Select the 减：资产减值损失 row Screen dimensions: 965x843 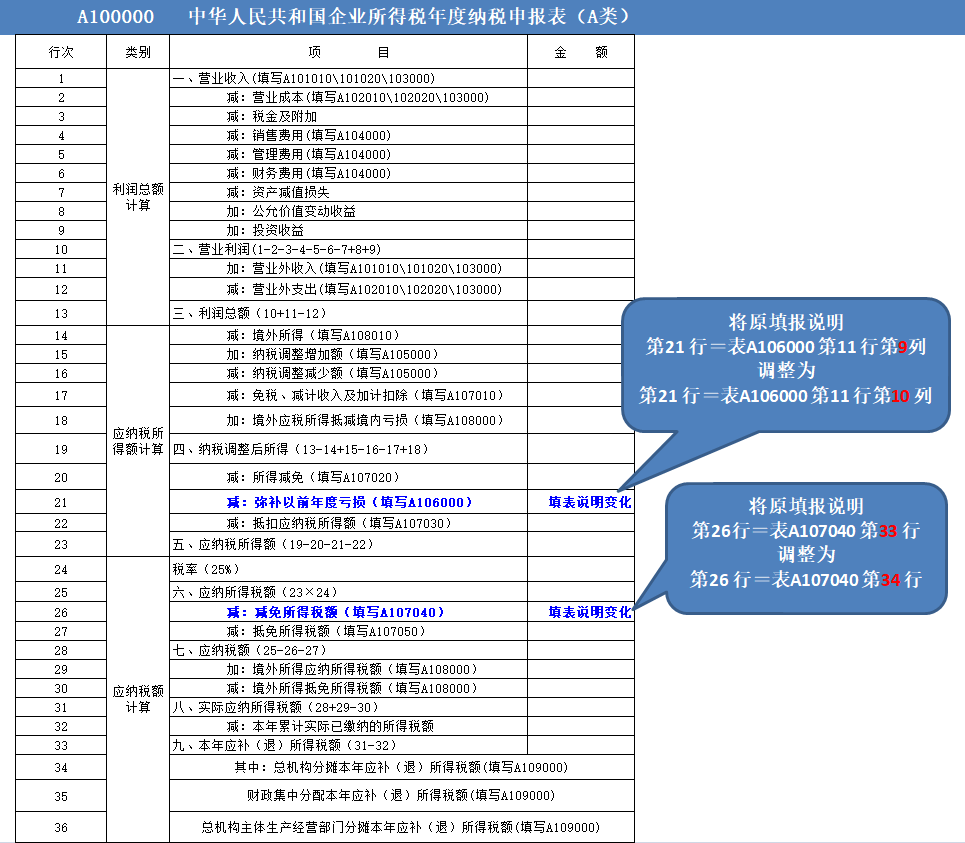coord(348,193)
